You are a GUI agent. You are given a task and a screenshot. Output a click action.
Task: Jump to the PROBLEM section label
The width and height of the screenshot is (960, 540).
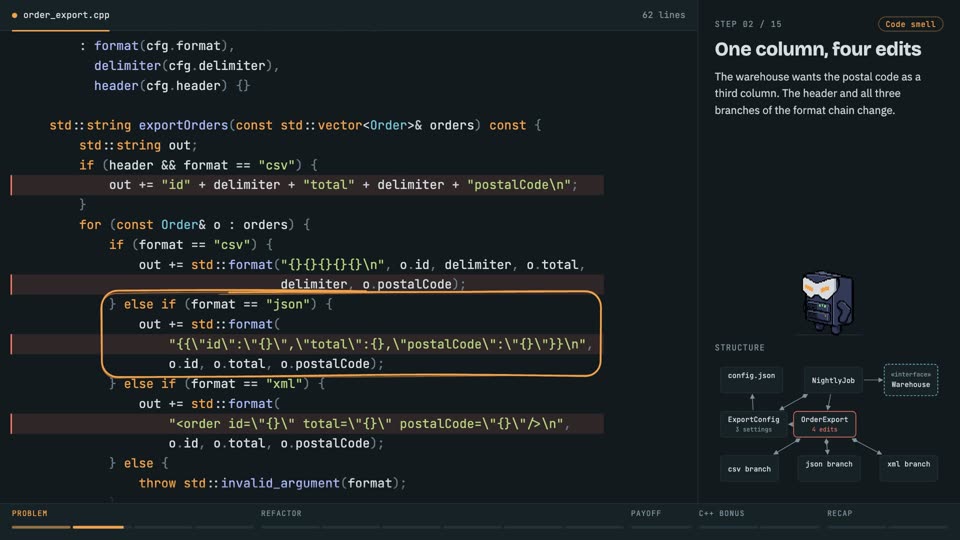pos(29,513)
